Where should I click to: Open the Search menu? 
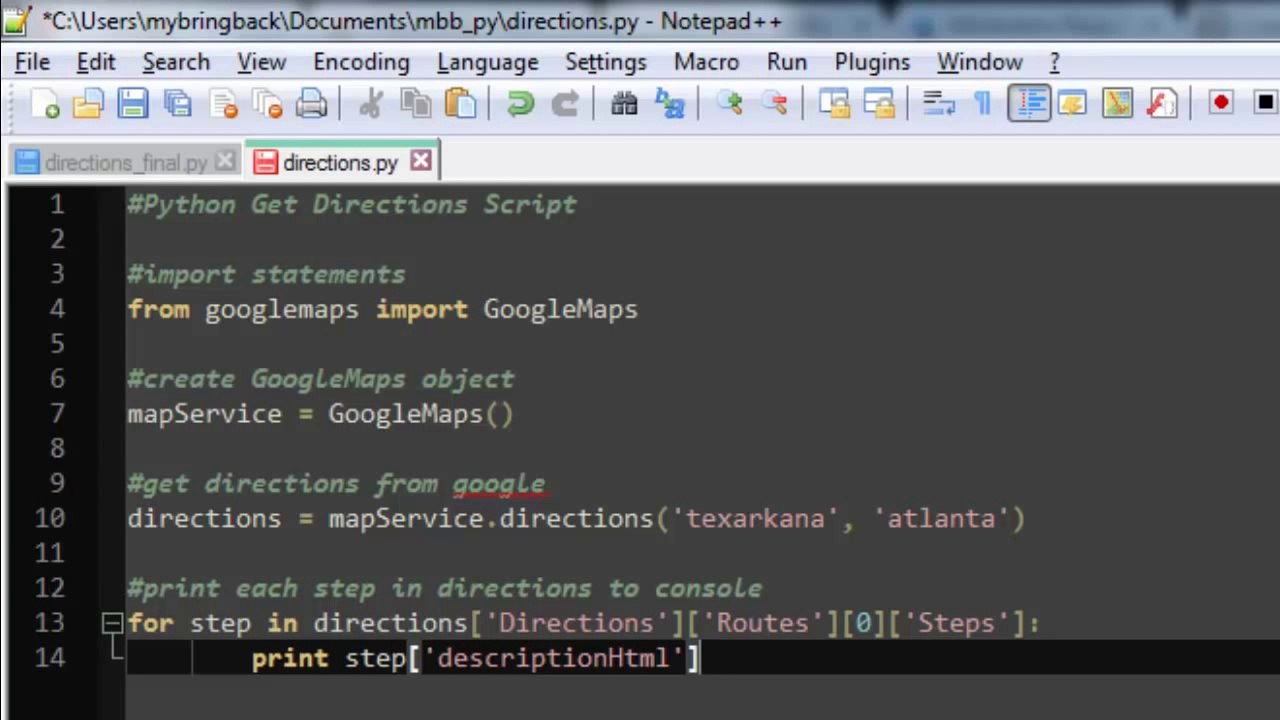(176, 62)
